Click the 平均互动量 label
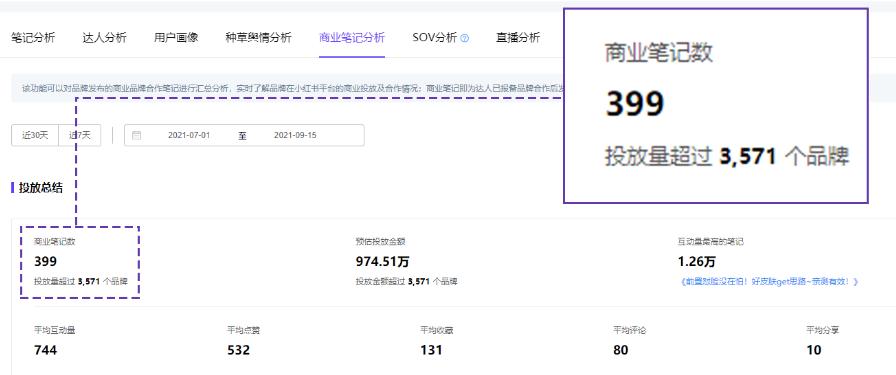896x375 pixels. pyautogui.click(x=55, y=330)
